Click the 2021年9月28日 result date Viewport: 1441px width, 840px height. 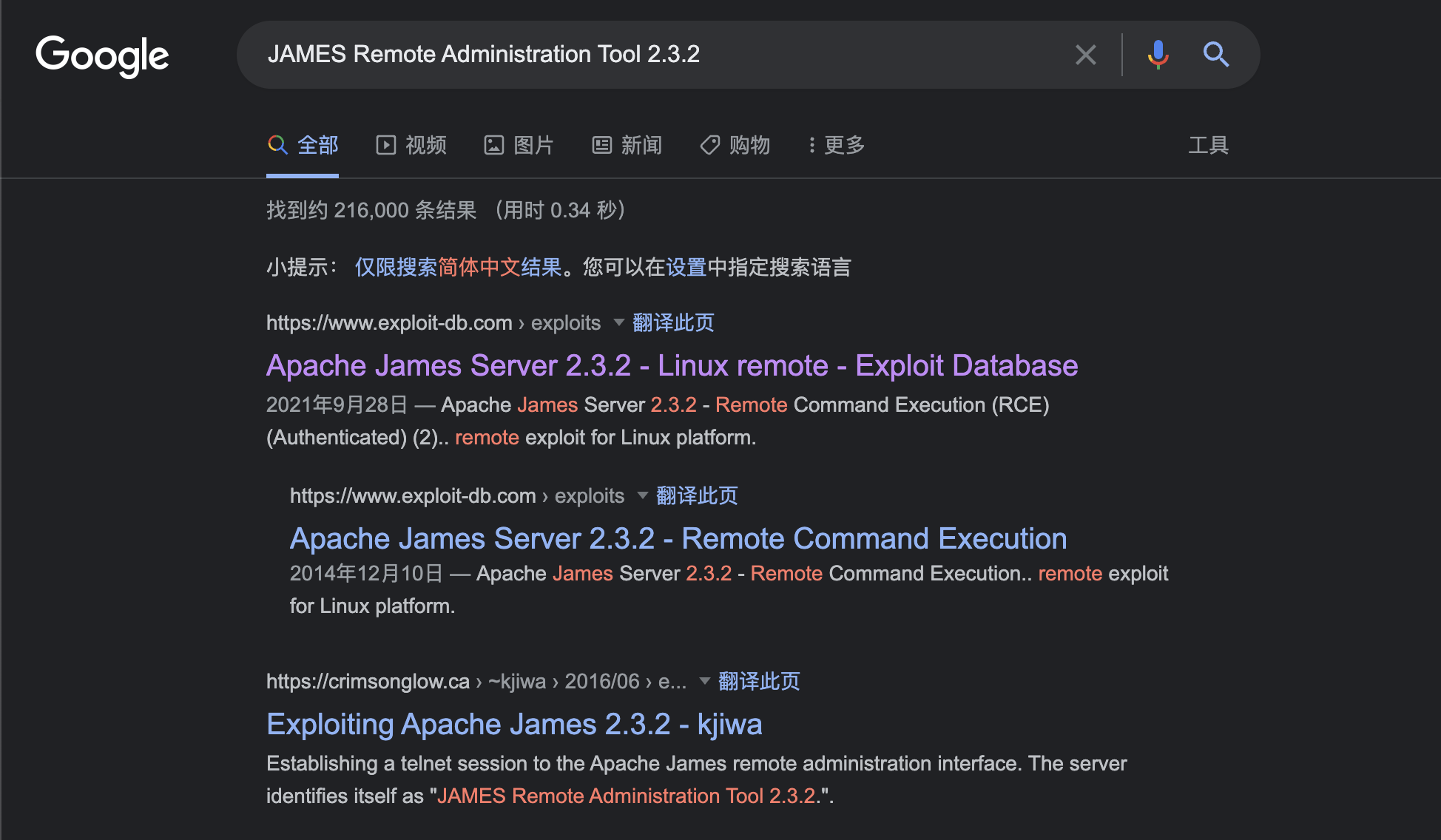(337, 404)
